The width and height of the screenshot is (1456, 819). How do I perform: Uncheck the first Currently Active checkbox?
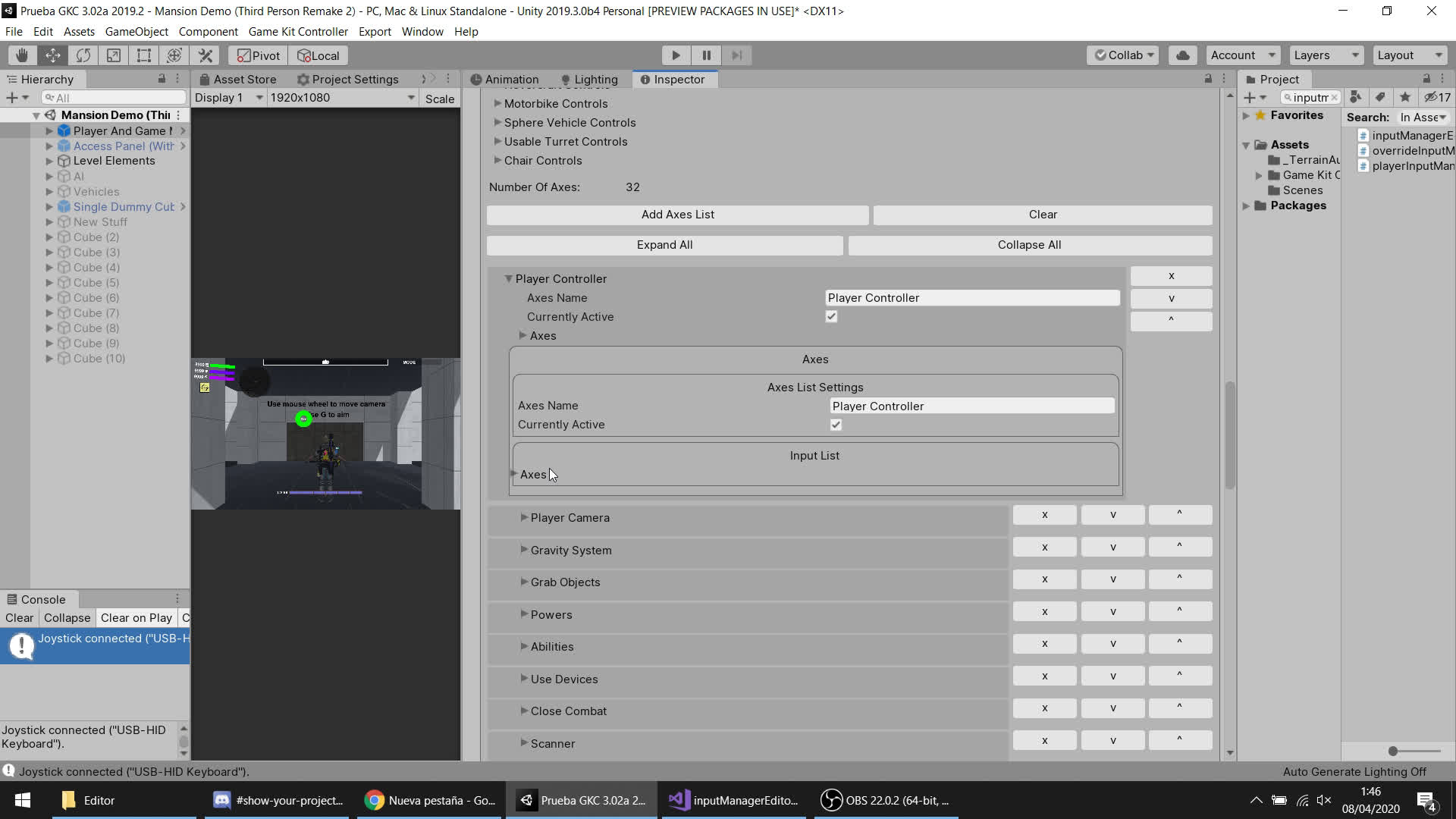click(x=831, y=317)
